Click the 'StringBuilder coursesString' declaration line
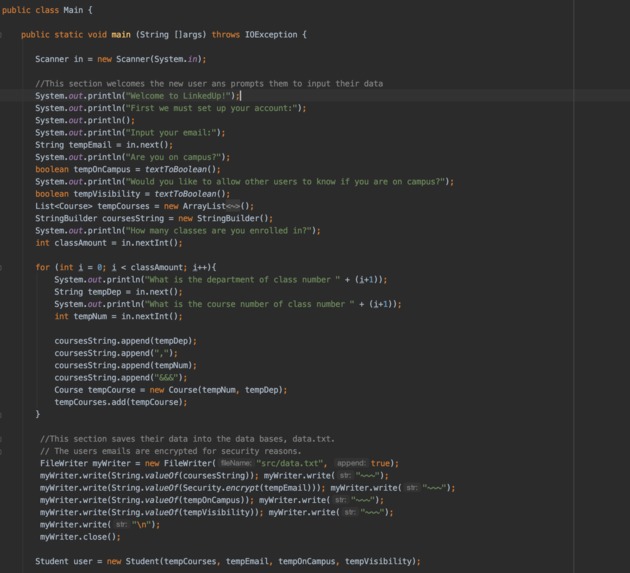The height and width of the screenshot is (573, 630). pyautogui.click(x=154, y=218)
